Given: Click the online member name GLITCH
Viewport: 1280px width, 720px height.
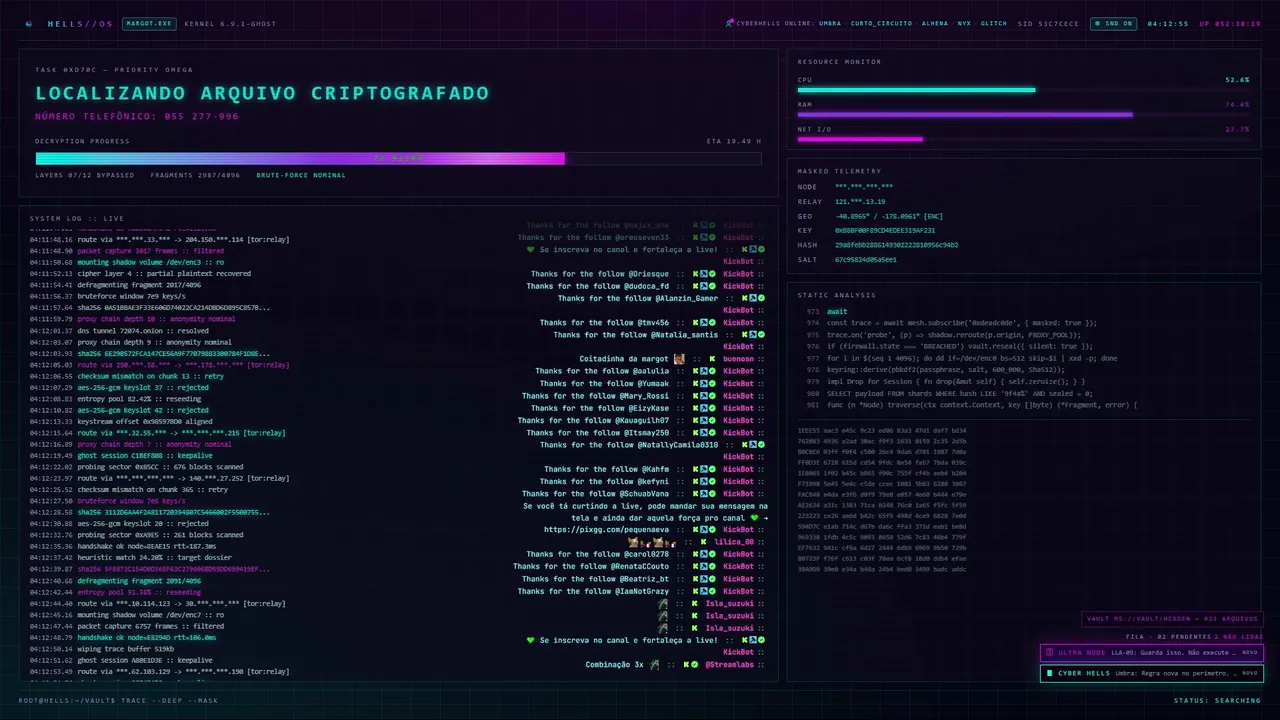Looking at the screenshot, I should 994,23.
